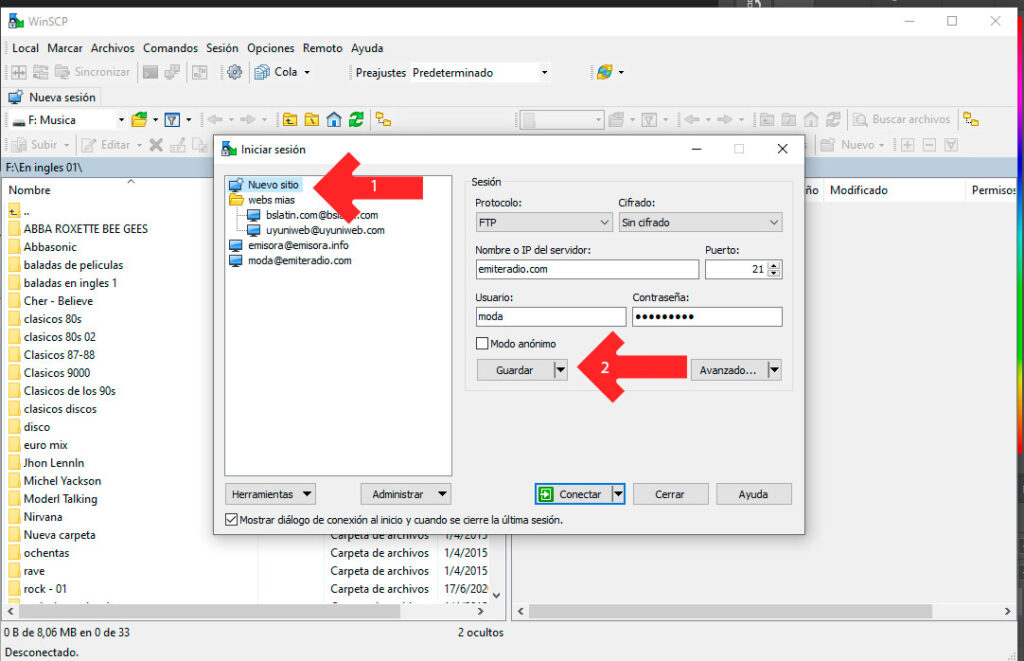Click the Cola queue icon
This screenshot has height=661, width=1024.
[263, 73]
